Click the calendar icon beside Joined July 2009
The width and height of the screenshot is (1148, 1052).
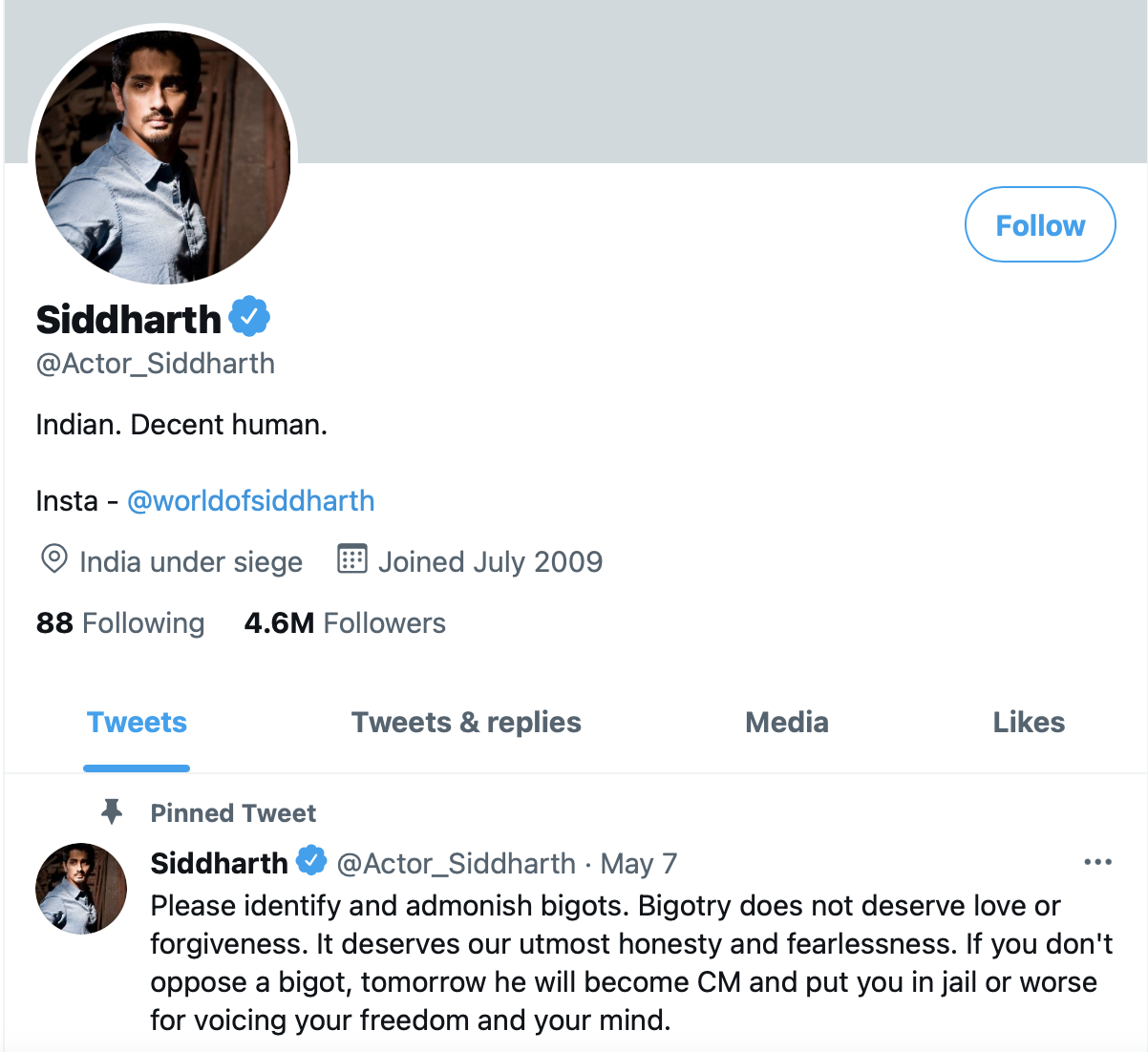351,559
